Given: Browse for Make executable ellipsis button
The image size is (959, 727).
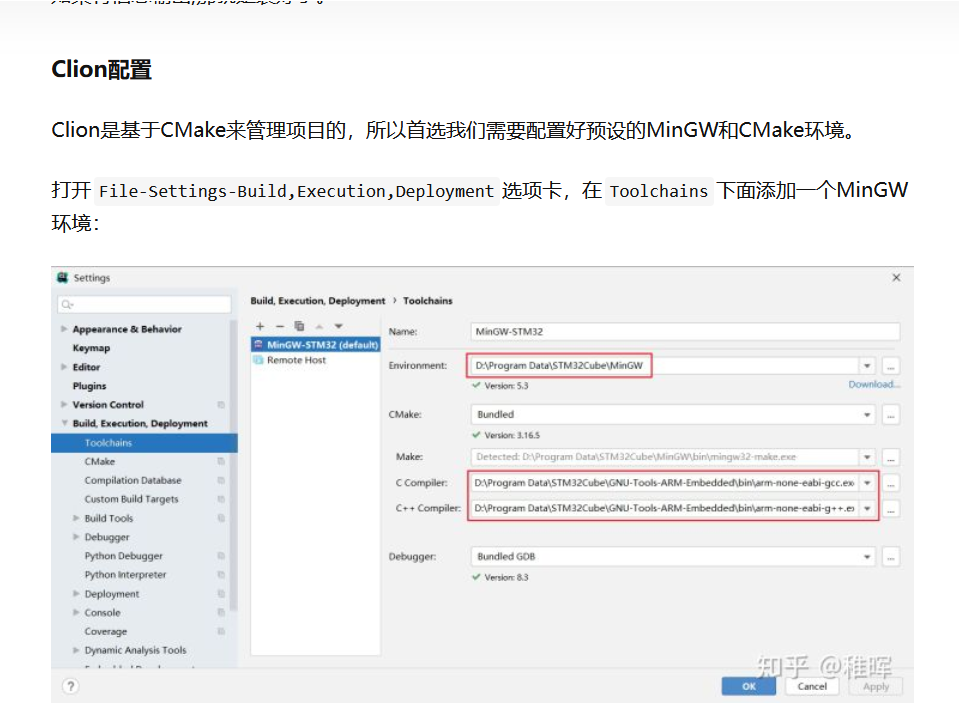Looking at the screenshot, I should (890, 457).
